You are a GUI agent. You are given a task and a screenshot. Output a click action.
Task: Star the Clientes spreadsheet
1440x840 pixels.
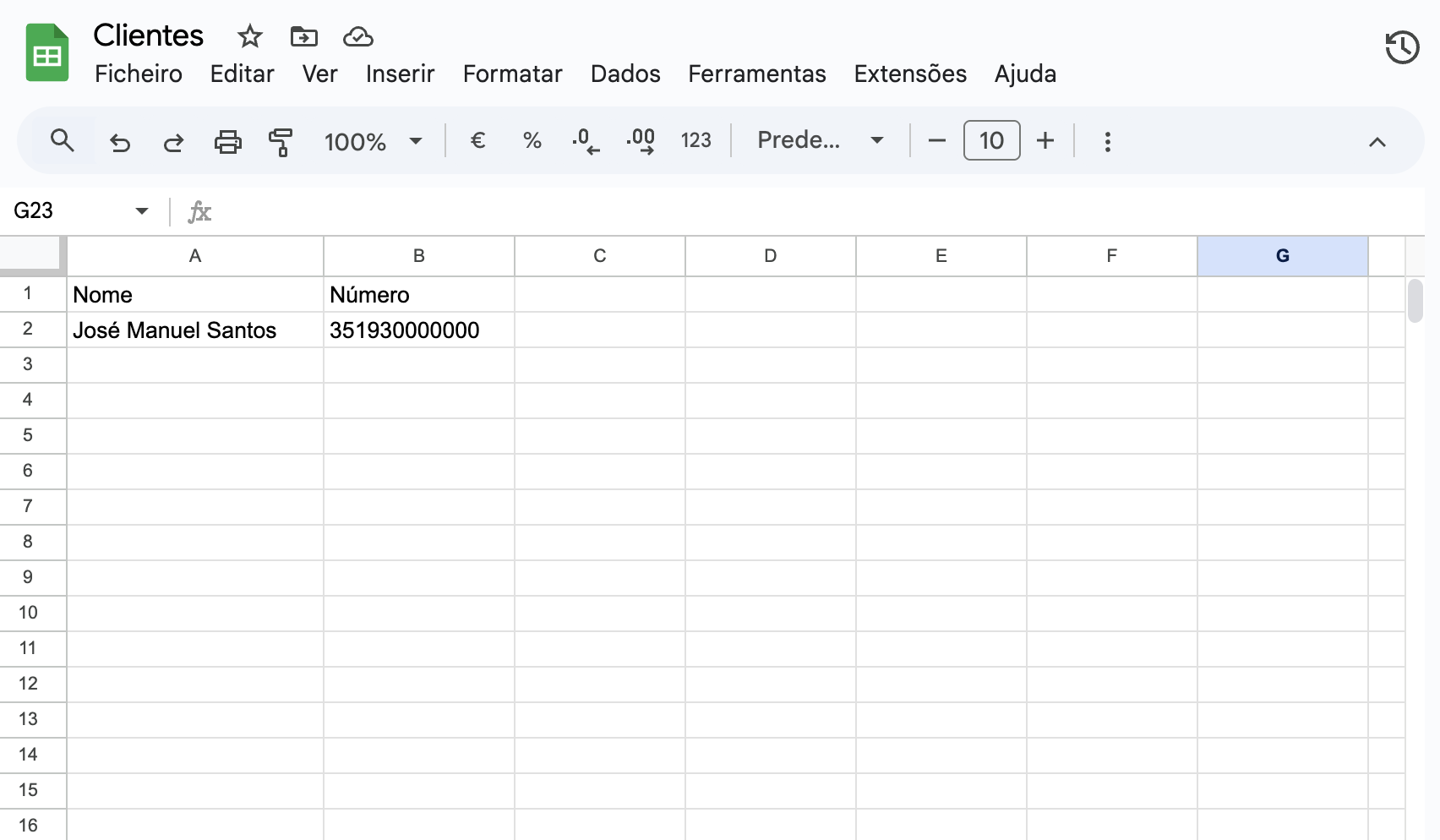[x=249, y=37]
